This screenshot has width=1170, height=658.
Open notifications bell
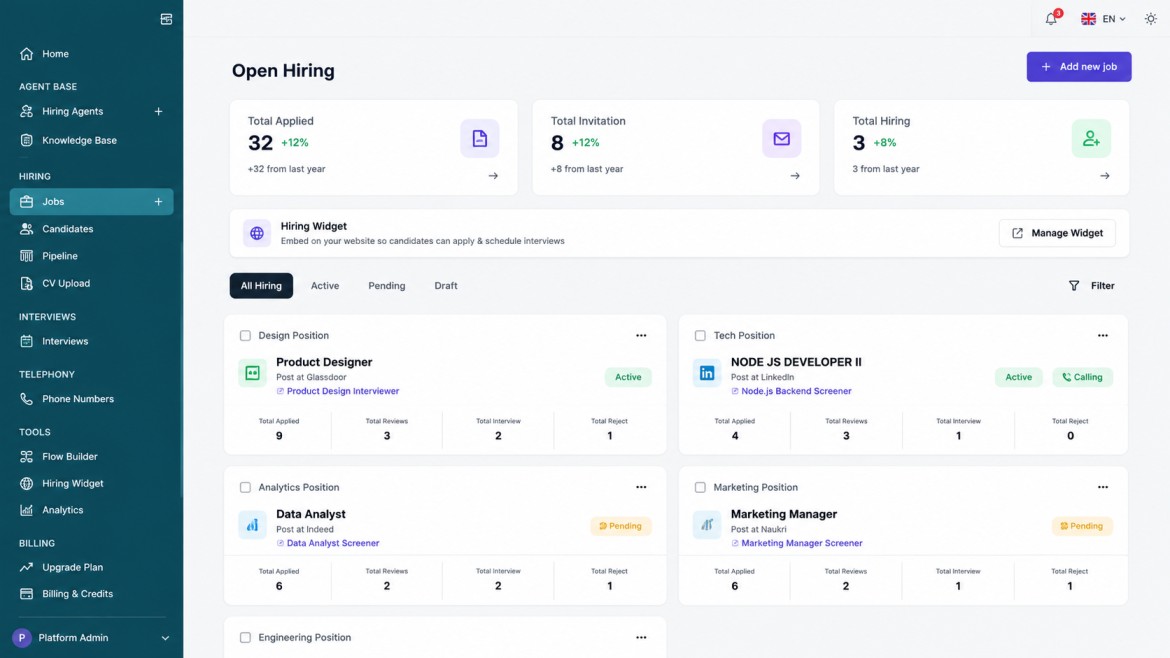pyautogui.click(x=1051, y=19)
